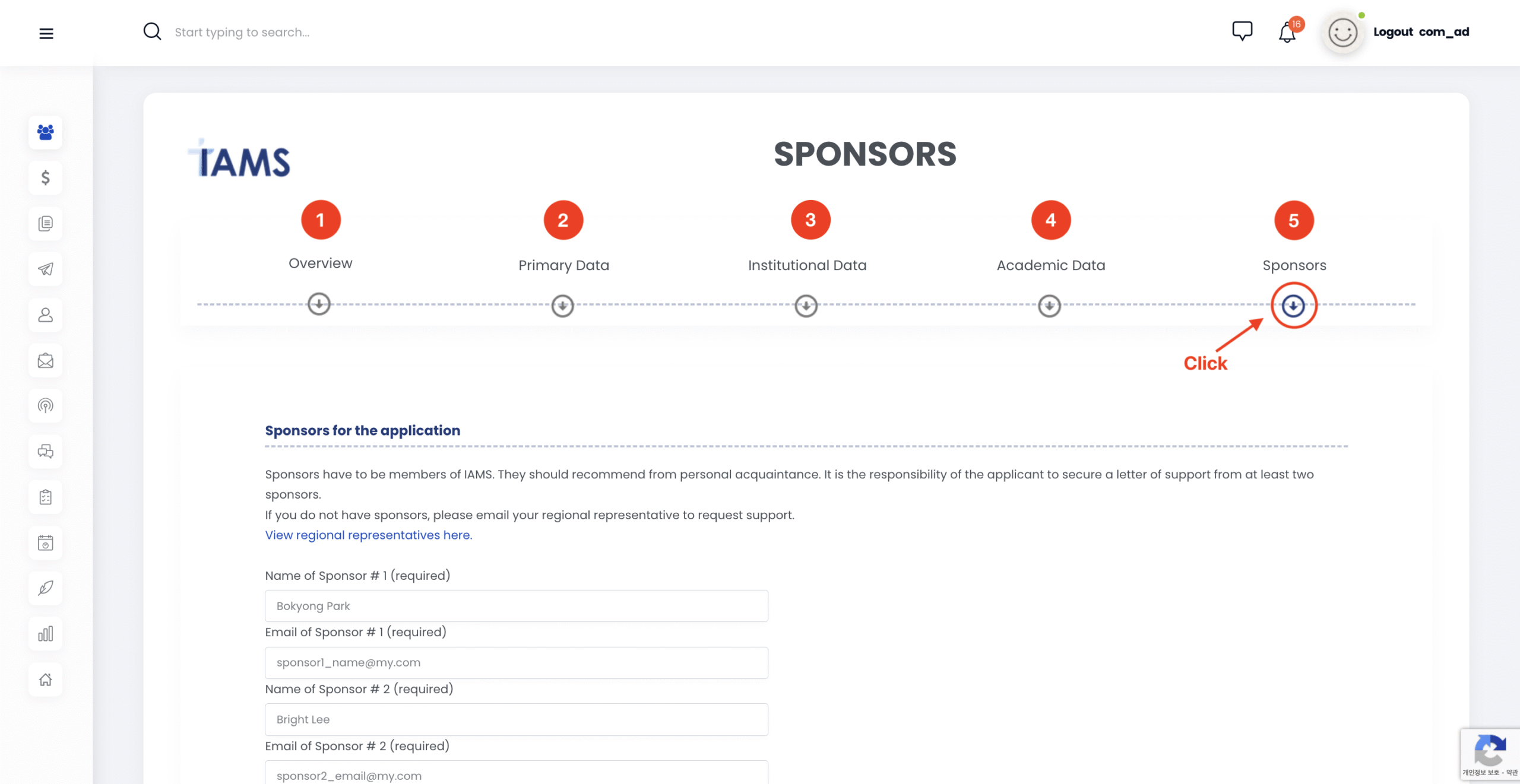Screen dimensions: 1520x784
Task: Select step 3 Institutional Data
Action: (810, 220)
